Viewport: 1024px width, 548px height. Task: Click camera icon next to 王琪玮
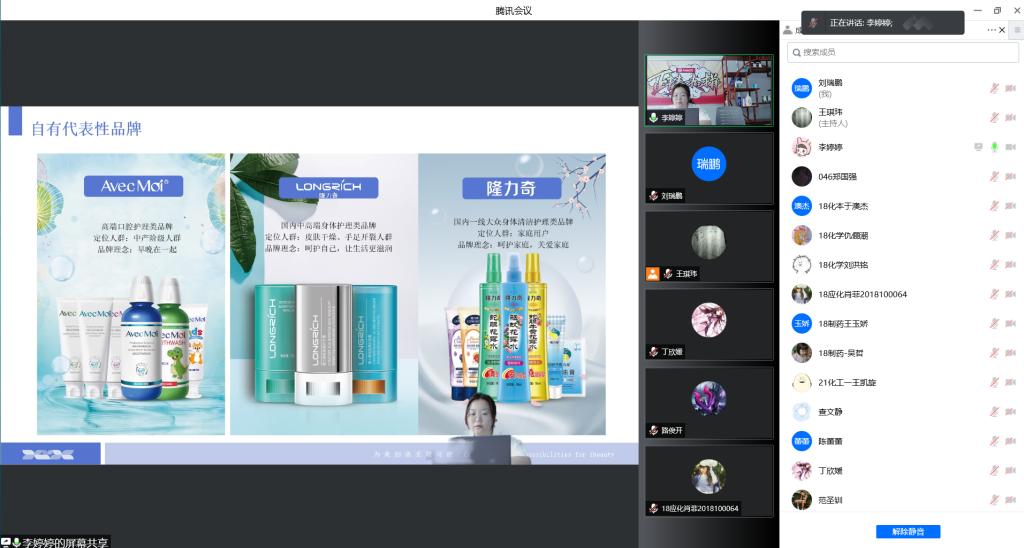click(x=1010, y=117)
